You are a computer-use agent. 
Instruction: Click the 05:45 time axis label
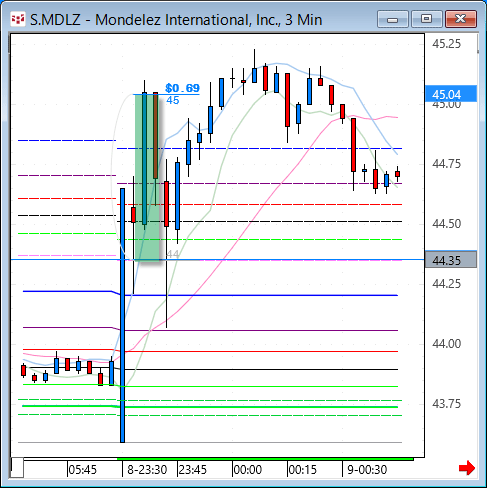coord(82,470)
